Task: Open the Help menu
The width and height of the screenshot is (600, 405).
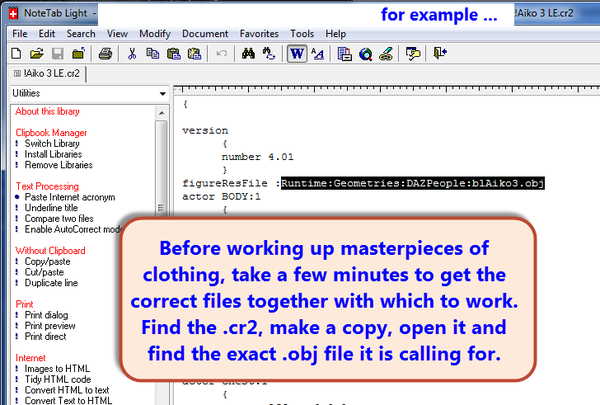Action: 336,34
